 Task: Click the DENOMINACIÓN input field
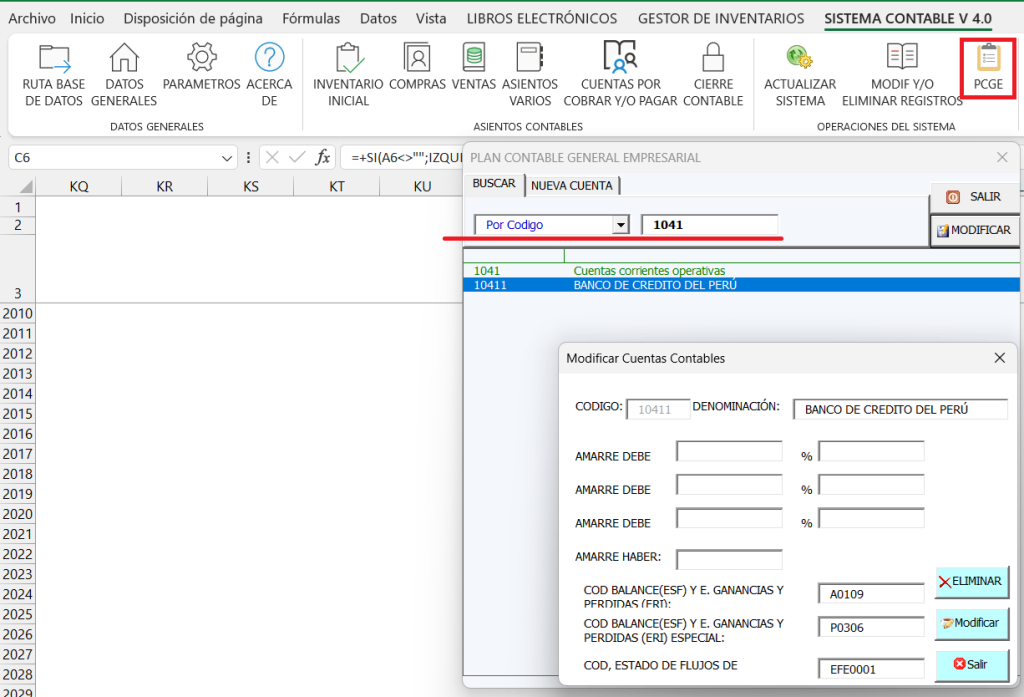click(x=900, y=410)
